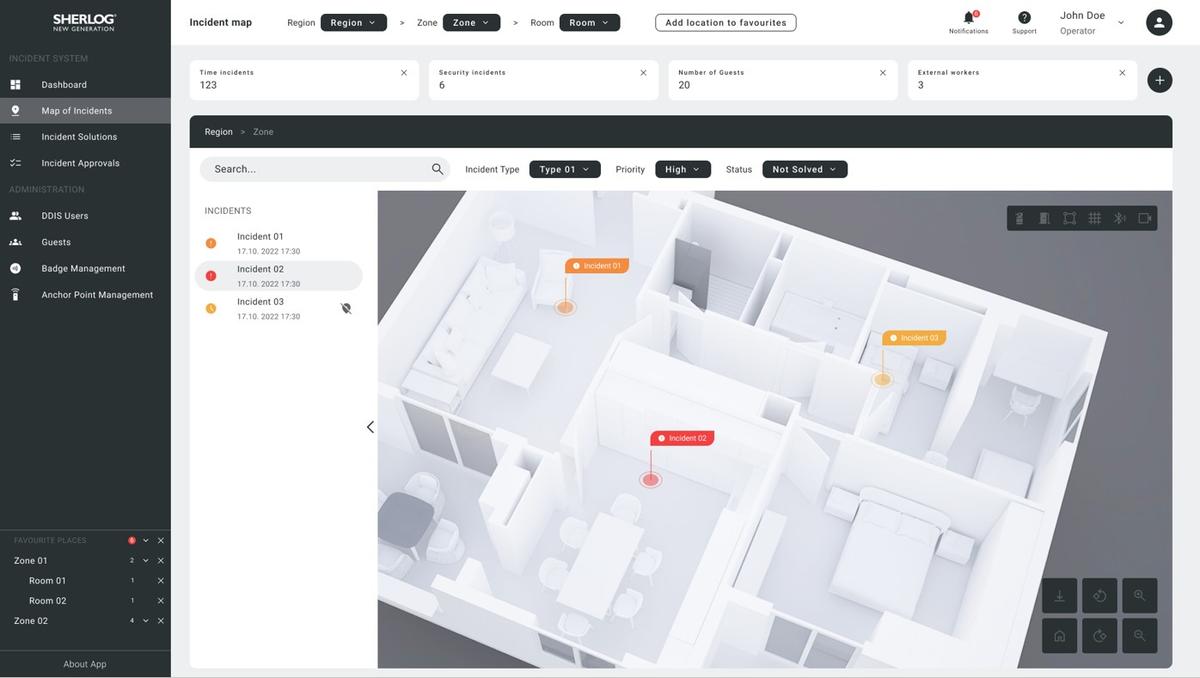Open the Incident Type dropdown
Image resolution: width=1200 pixels, height=678 pixels.
[x=564, y=169]
